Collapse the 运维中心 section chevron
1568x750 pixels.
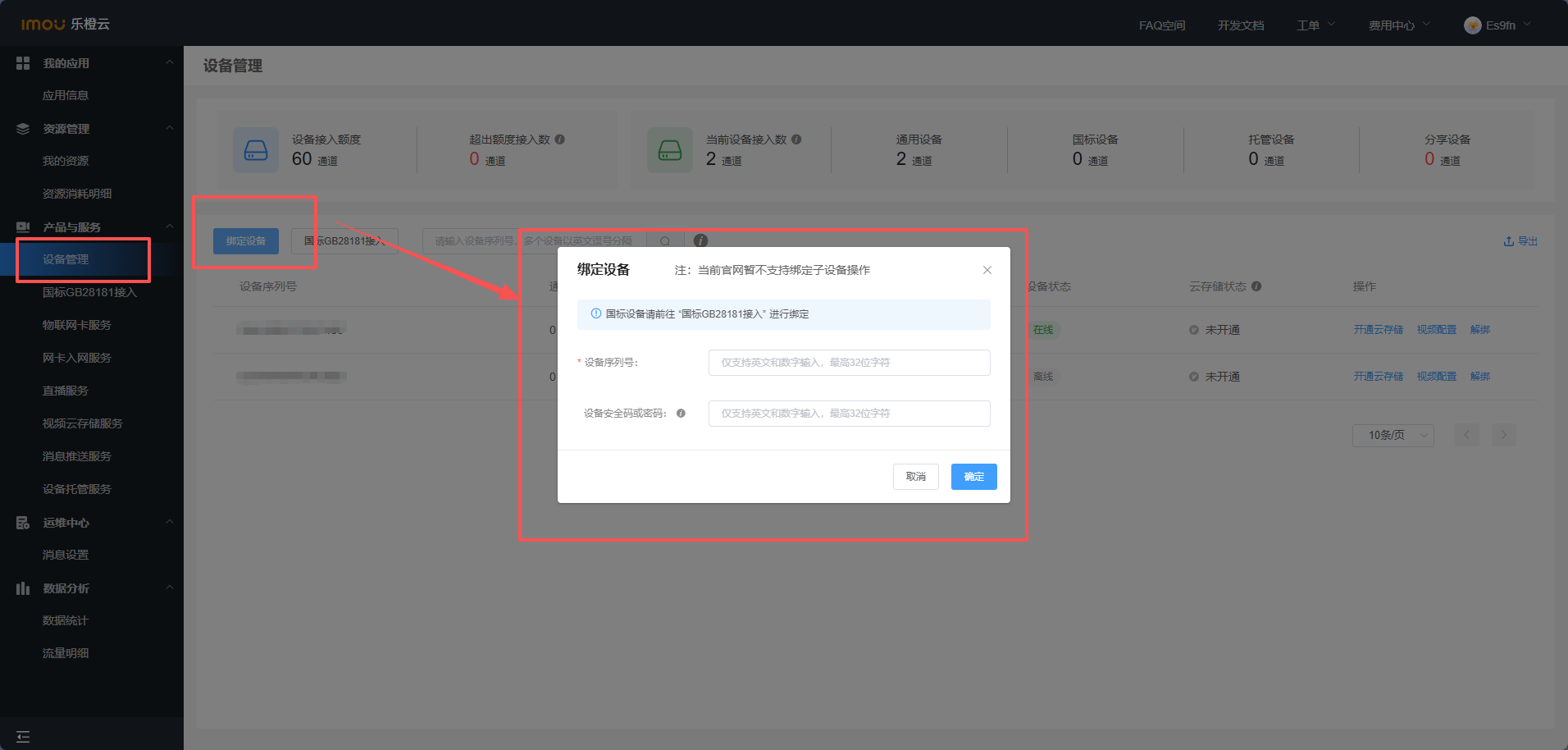click(x=170, y=522)
